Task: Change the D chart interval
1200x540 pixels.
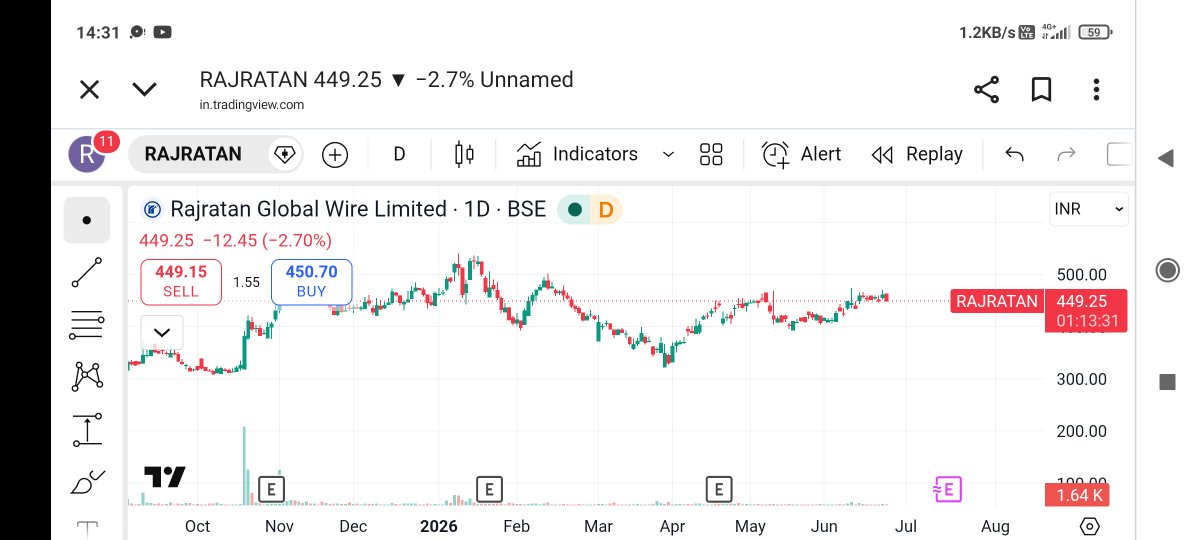Action: pos(399,154)
